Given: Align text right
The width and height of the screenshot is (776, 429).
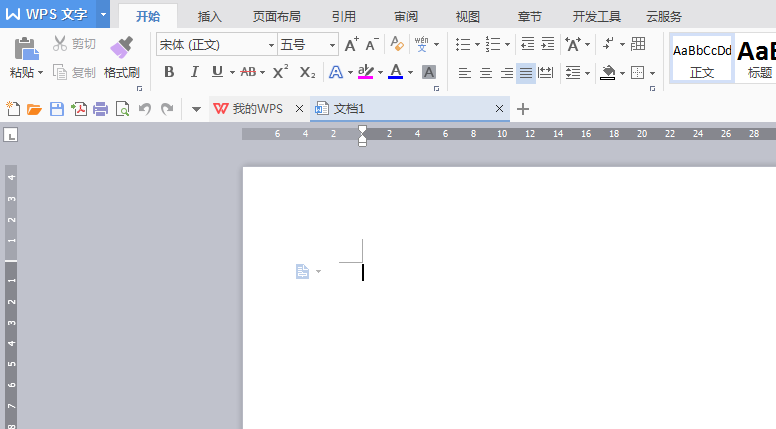Looking at the screenshot, I should [507, 73].
